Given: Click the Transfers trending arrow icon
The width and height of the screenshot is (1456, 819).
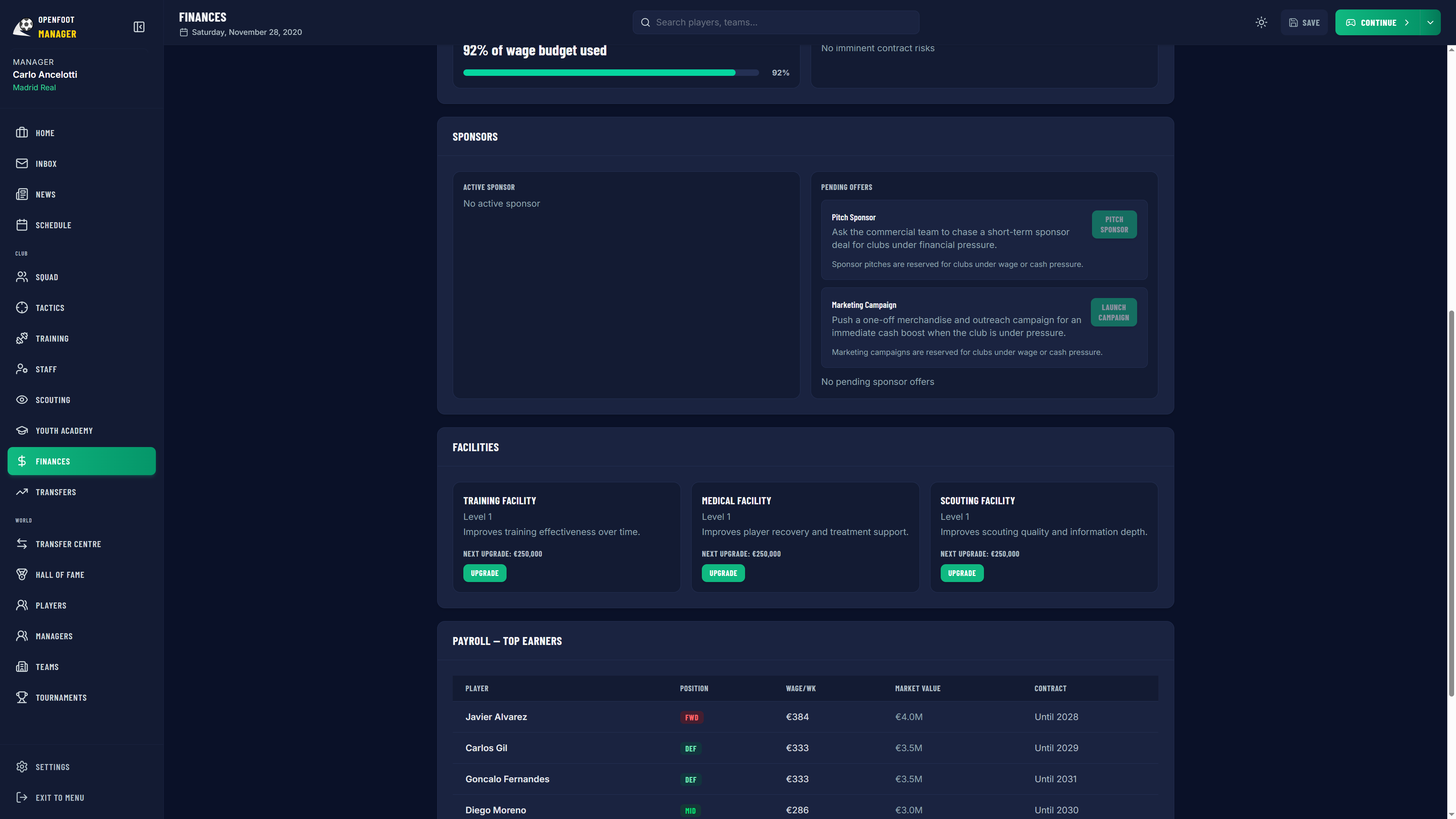Looking at the screenshot, I should 22,492.
